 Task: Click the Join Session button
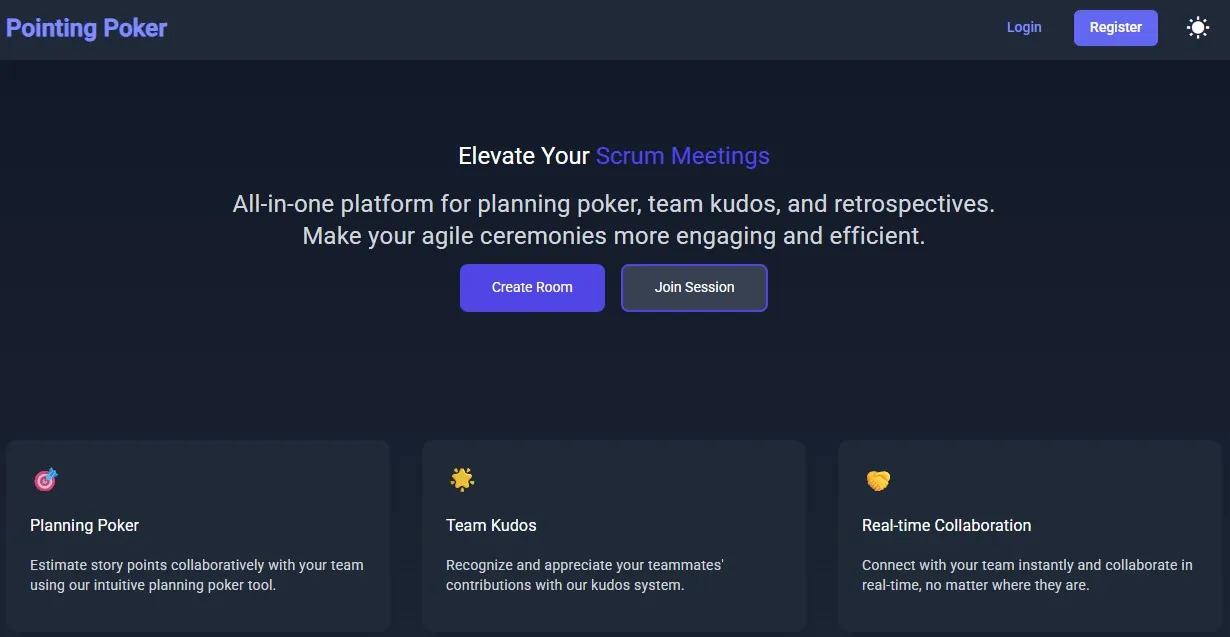tap(694, 288)
